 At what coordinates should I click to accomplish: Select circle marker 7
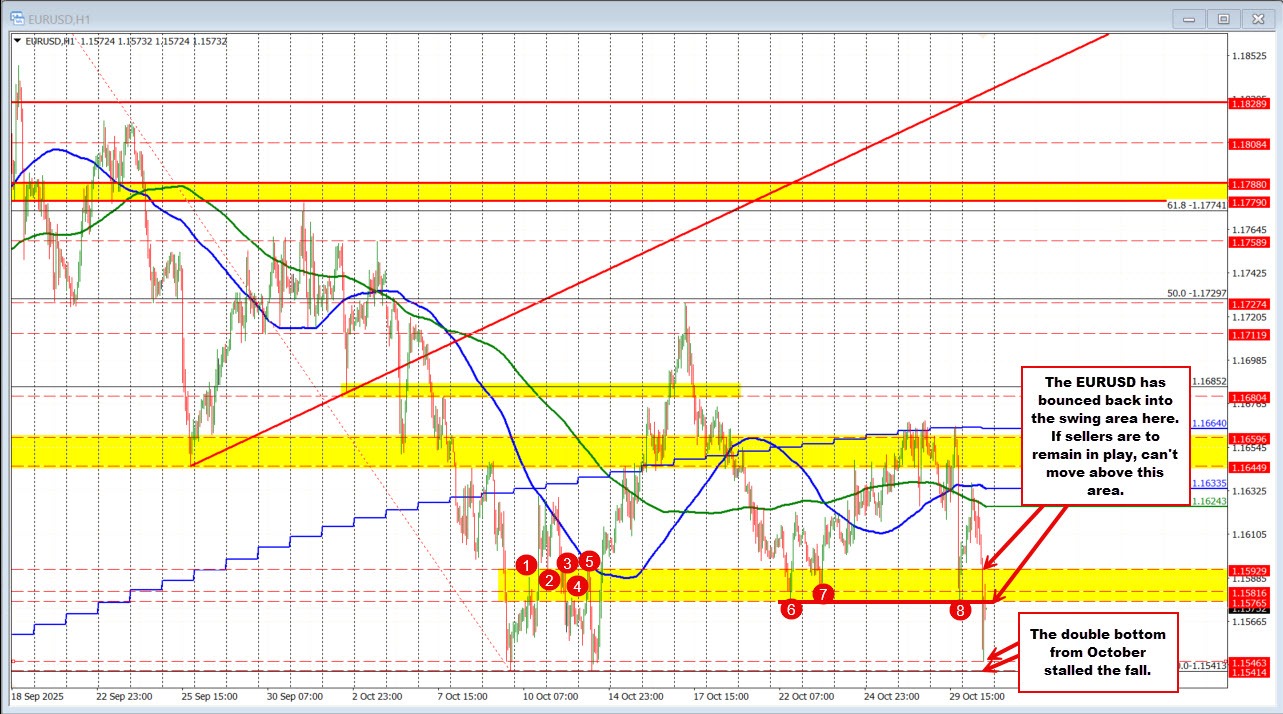823,593
